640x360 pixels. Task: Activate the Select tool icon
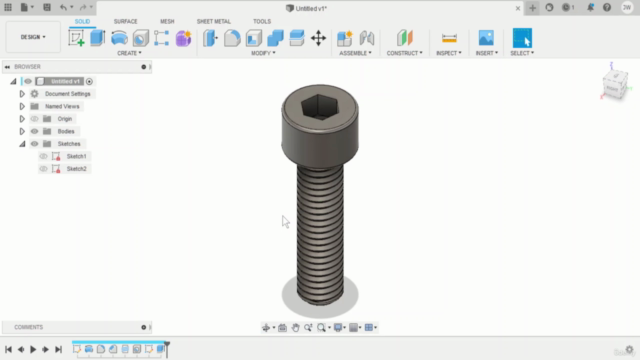point(522,38)
